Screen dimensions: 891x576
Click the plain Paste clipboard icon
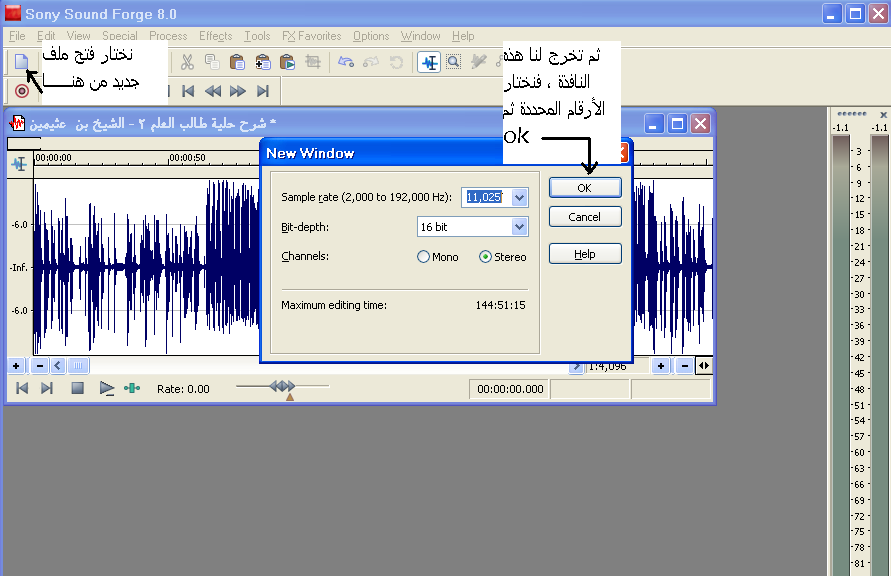[x=237, y=62]
